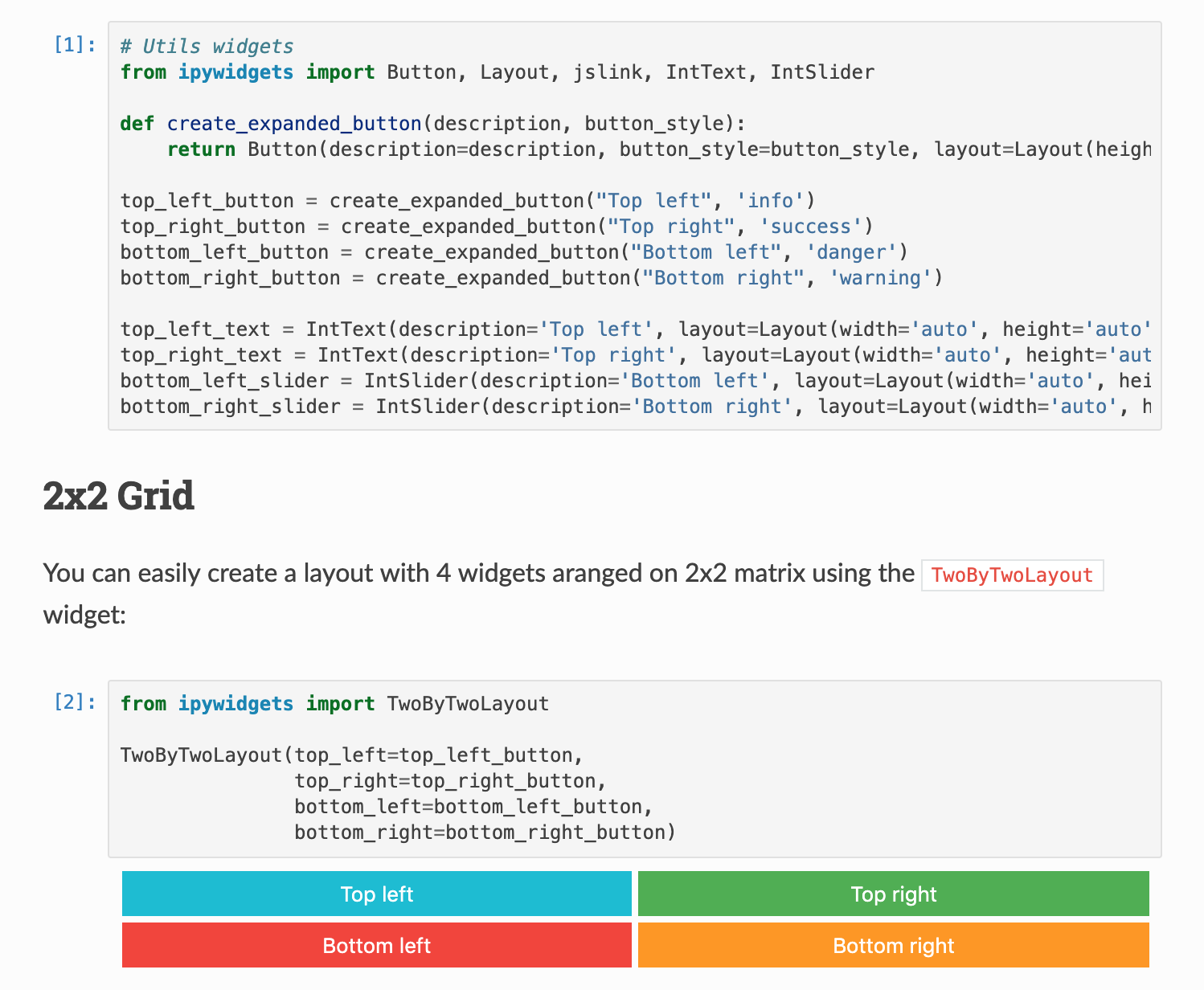The image size is (1204, 990).
Task: Click inside the second code cell
Action: (x=563, y=767)
